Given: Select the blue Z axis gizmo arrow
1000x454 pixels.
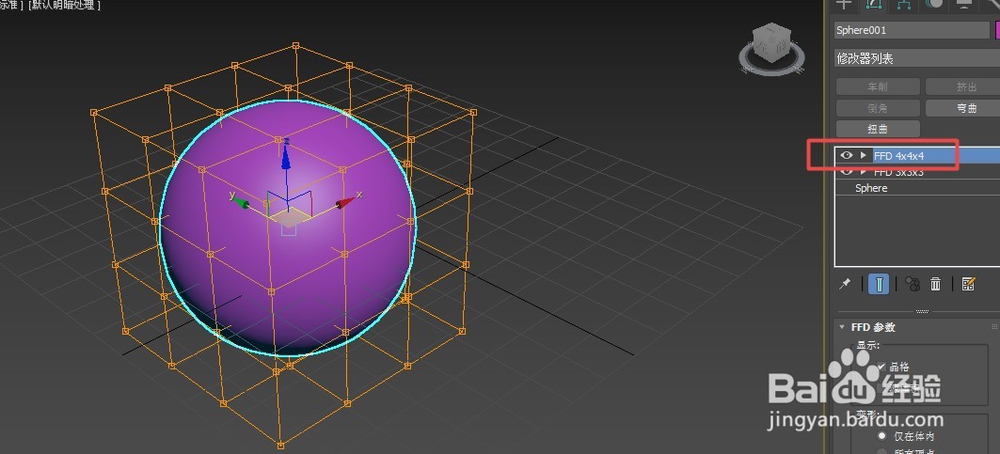Looking at the screenshot, I should coord(286,156).
